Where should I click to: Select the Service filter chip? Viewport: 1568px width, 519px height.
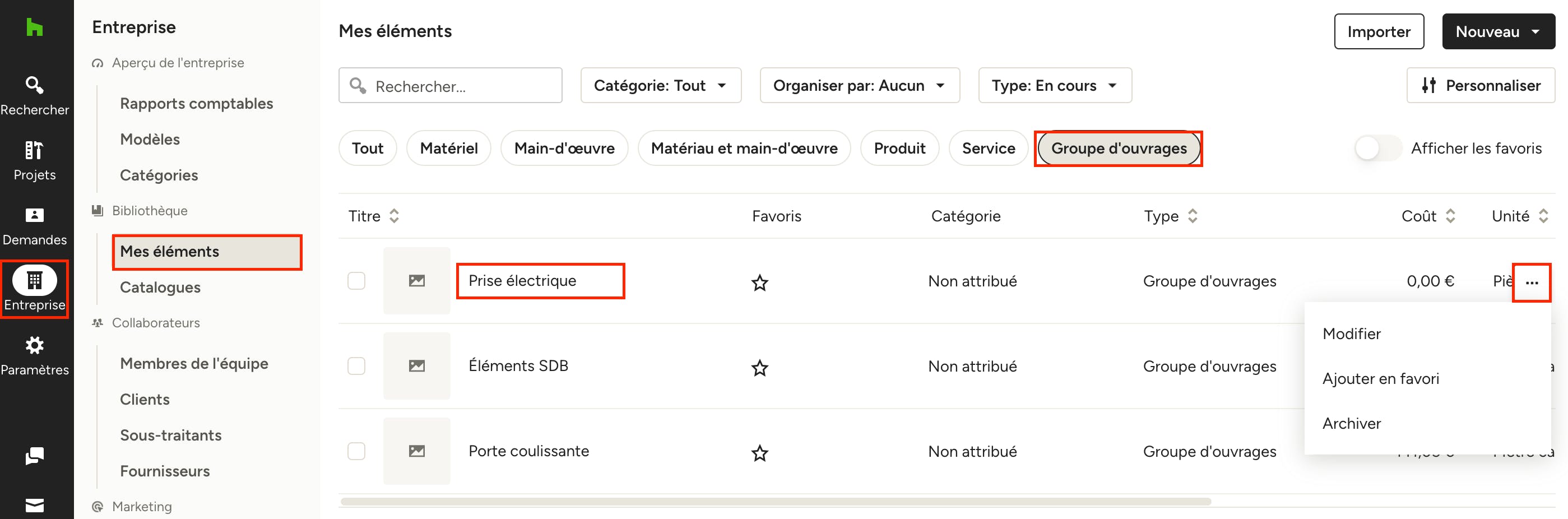point(988,148)
